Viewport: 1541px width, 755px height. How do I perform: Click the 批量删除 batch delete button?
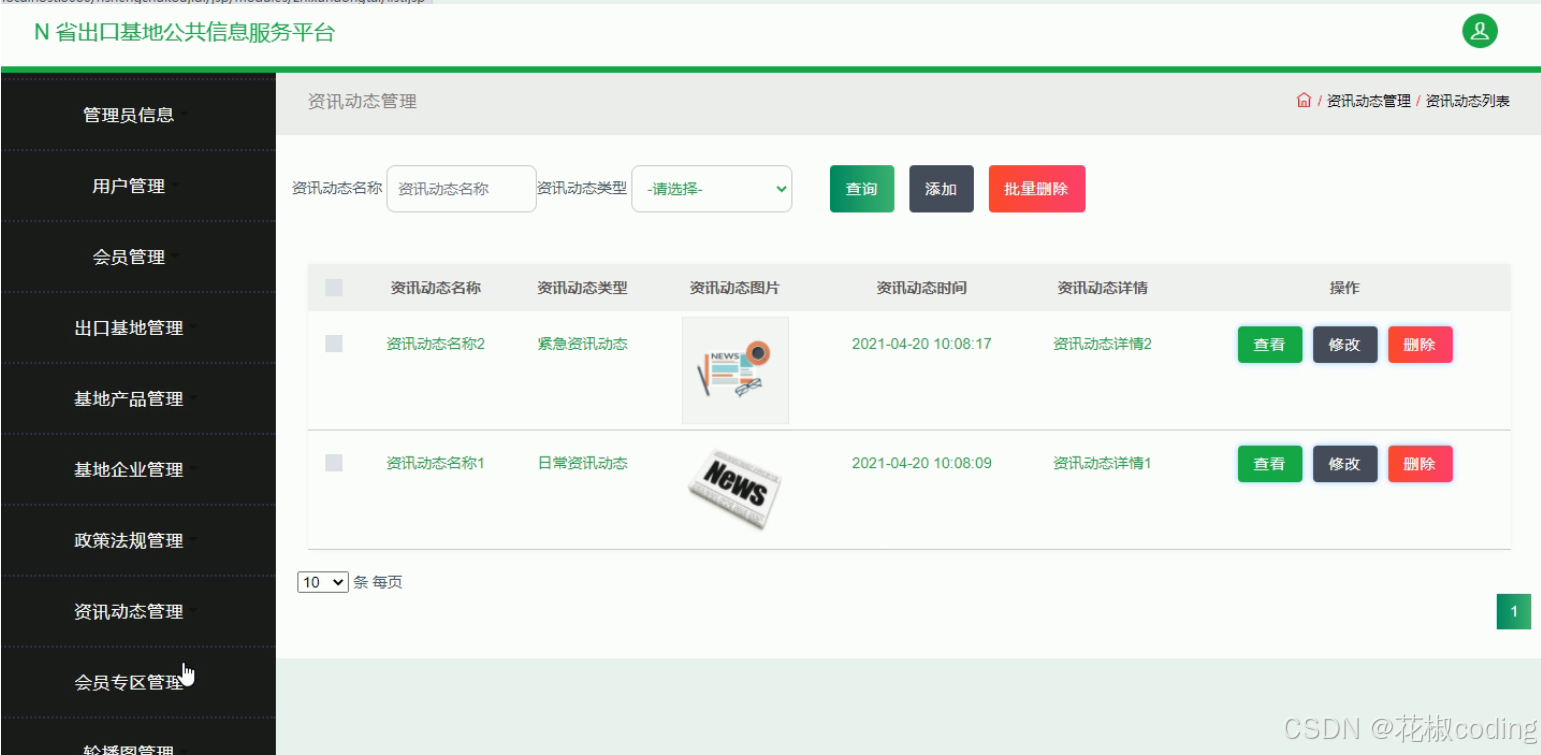click(1036, 188)
